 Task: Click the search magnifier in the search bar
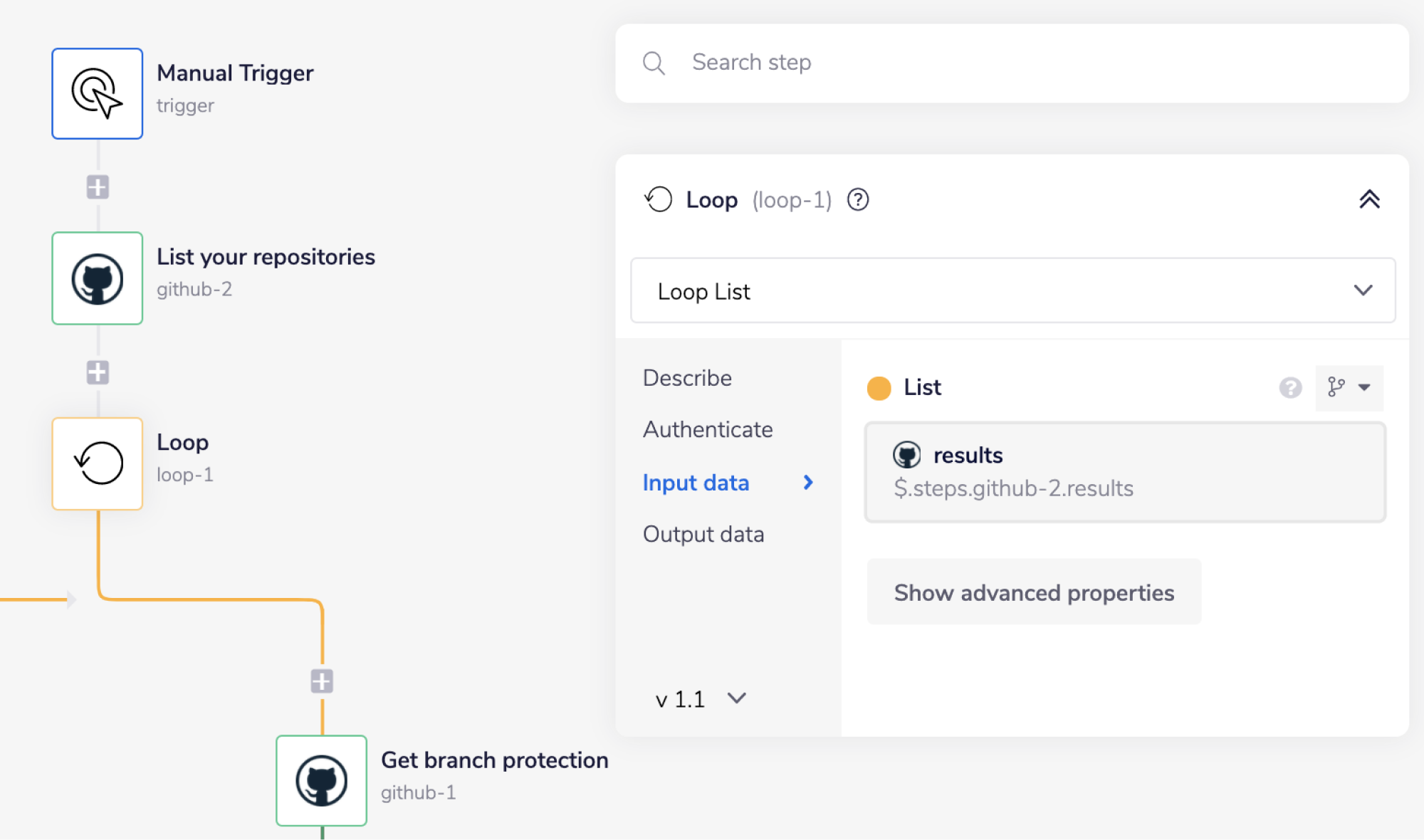654,63
